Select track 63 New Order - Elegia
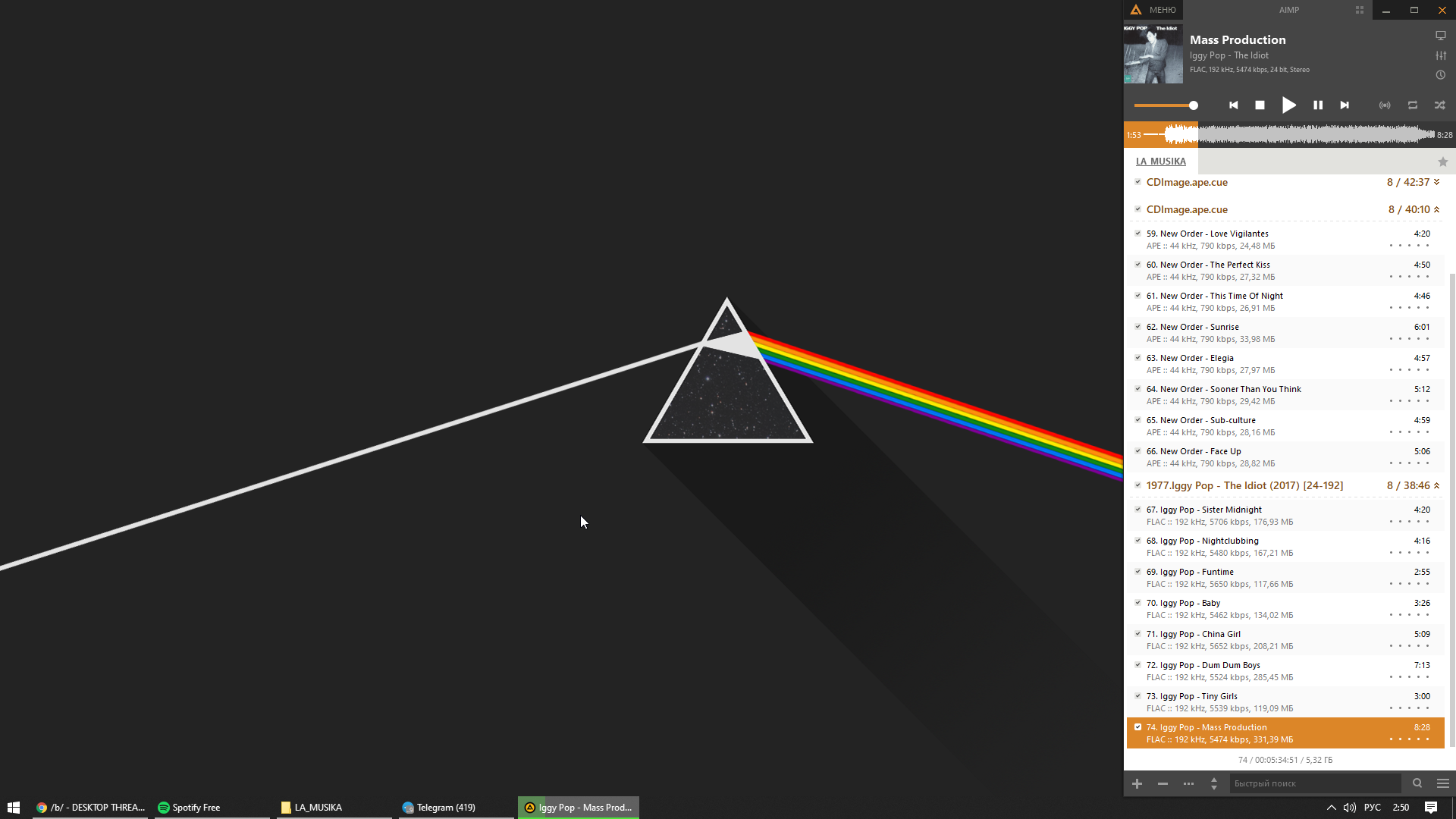The image size is (1456, 819). (1285, 364)
